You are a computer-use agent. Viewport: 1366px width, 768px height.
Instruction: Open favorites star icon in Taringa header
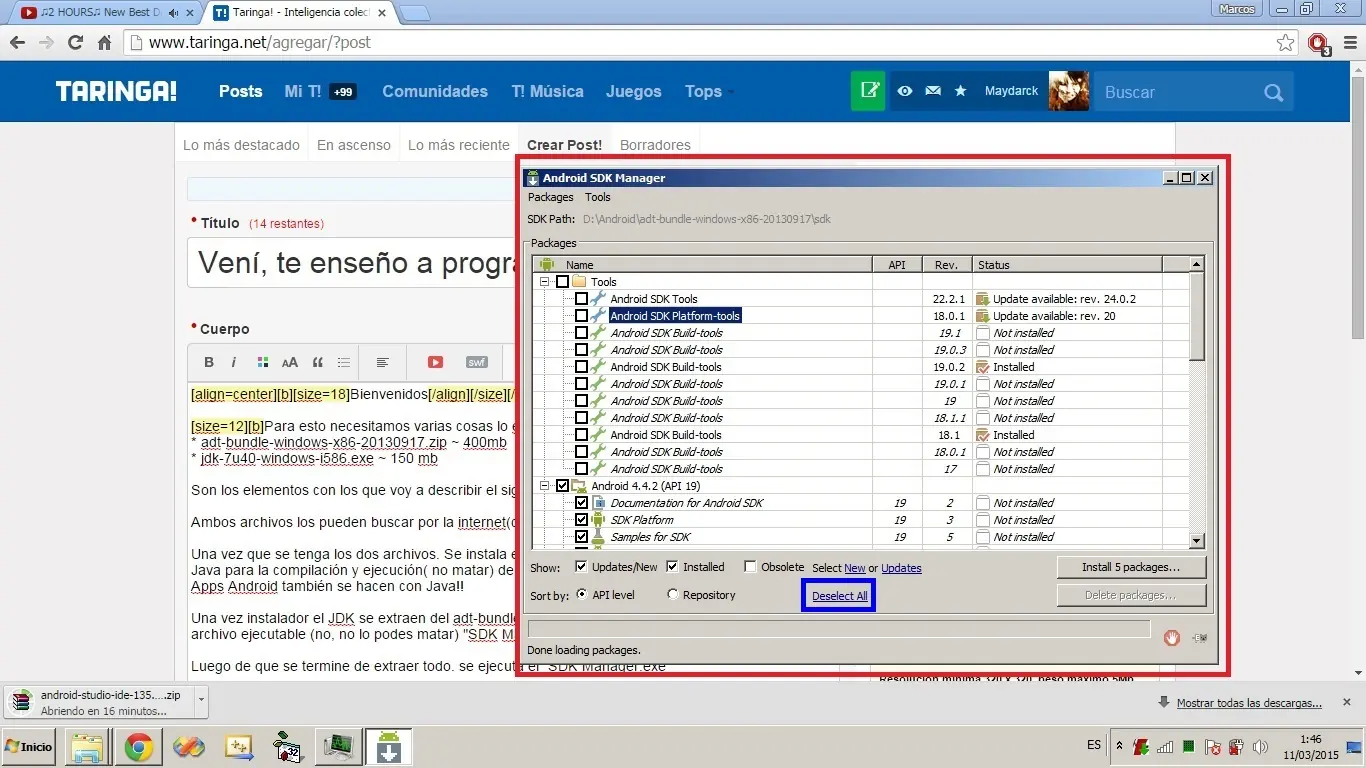(960, 91)
